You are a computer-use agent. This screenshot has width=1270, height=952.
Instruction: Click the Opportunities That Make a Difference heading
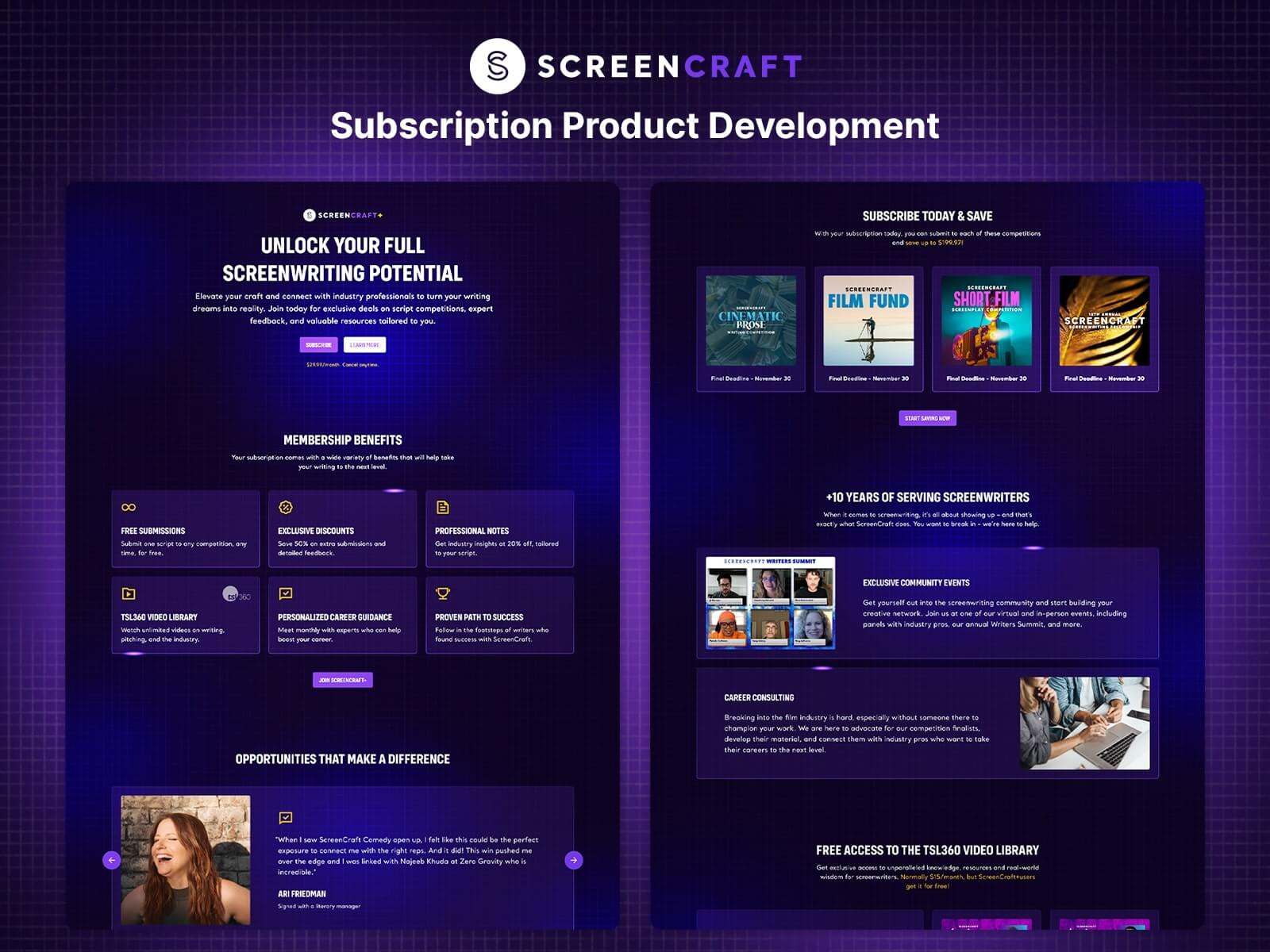(343, 759)
